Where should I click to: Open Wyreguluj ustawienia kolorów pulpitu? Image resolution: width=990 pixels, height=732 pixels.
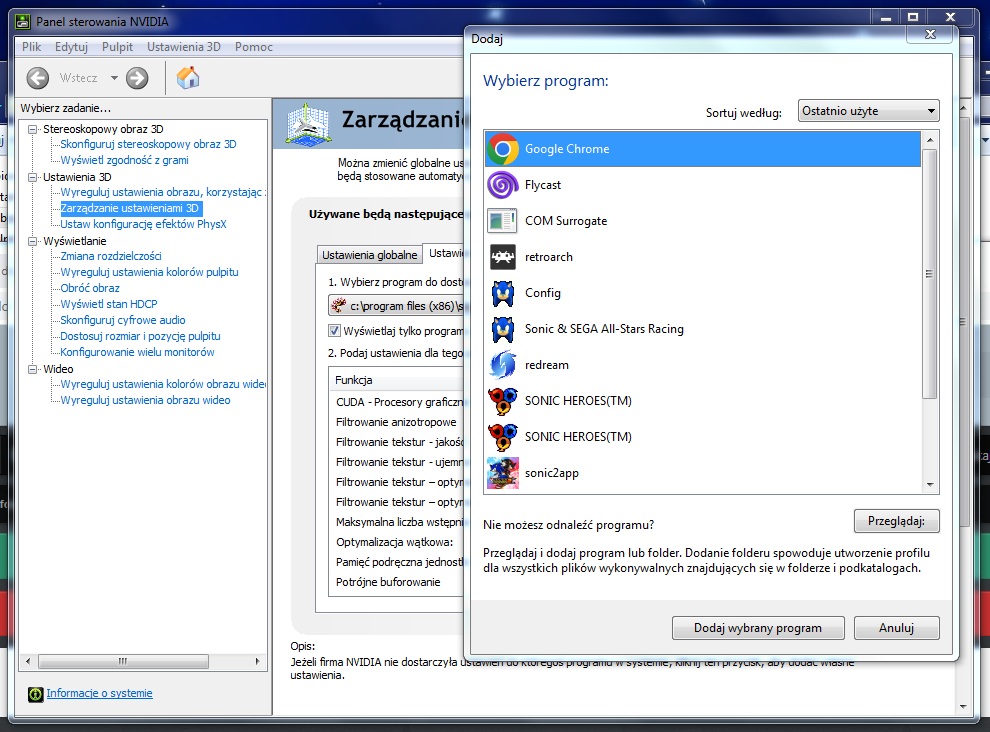pos(150,272)
